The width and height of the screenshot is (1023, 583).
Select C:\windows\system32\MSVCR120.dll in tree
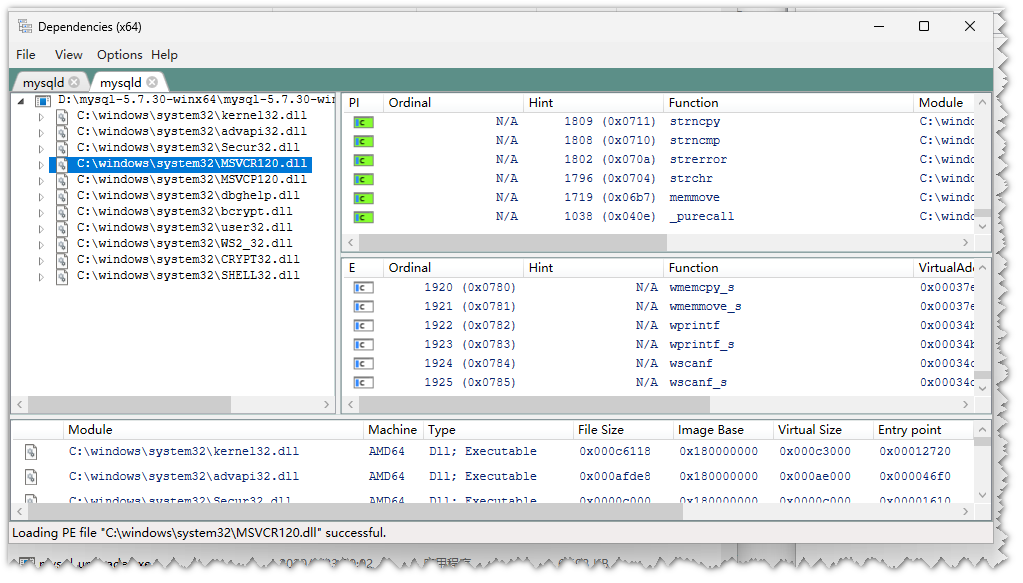tap(192, 164)
